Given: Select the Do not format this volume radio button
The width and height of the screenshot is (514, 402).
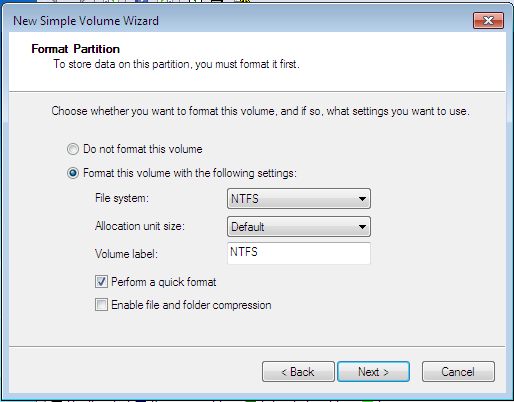Looking at the screenshot, I should [x=73, y=149].
